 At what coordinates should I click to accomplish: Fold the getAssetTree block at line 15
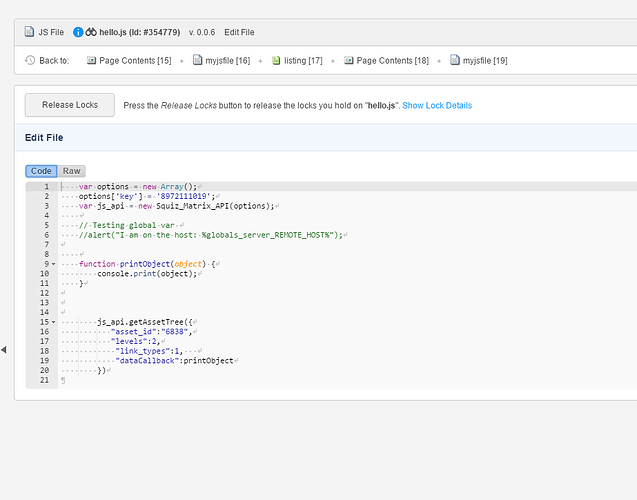53,323
